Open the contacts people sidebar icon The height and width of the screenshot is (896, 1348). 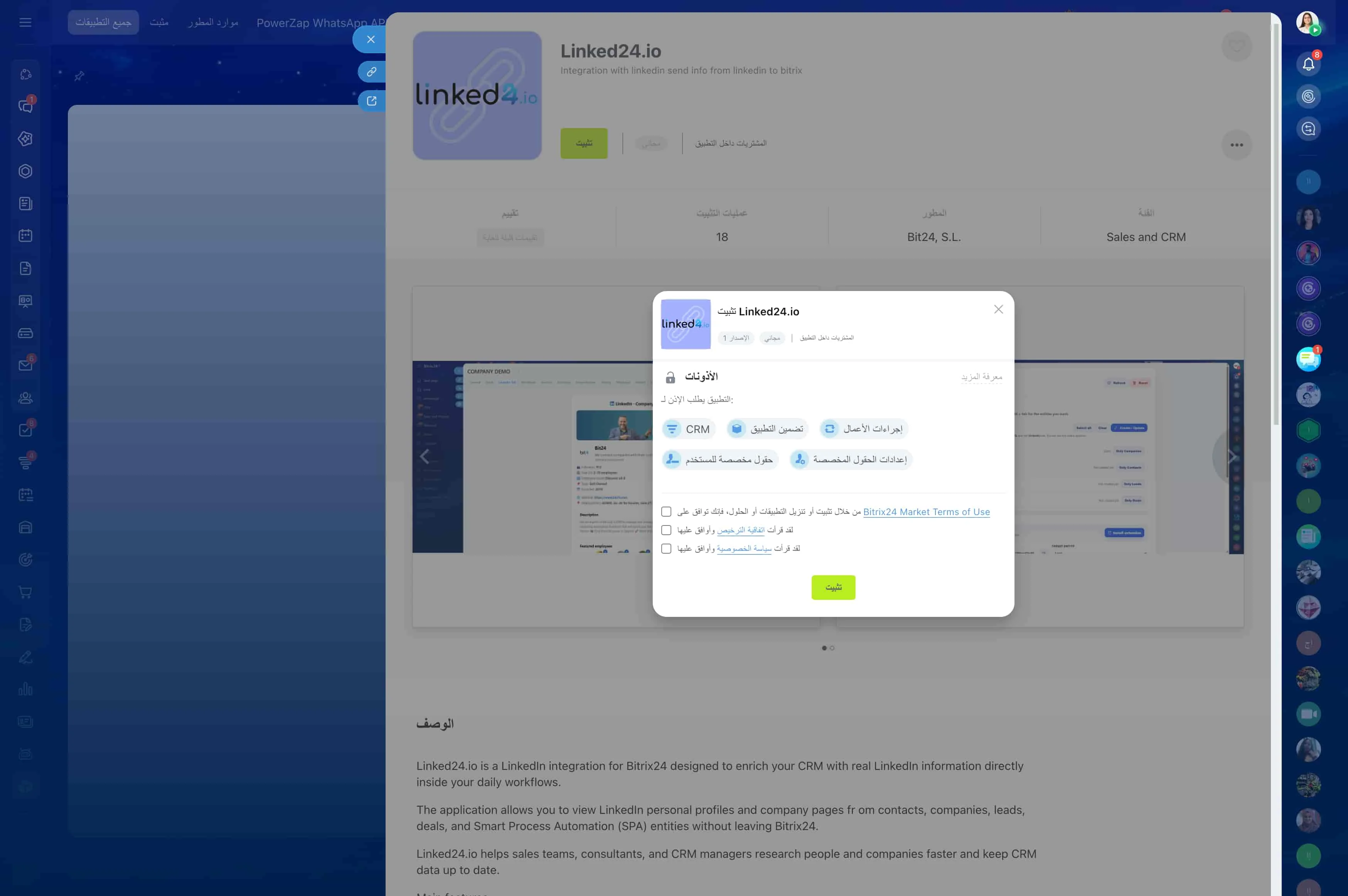click(25, 398)
